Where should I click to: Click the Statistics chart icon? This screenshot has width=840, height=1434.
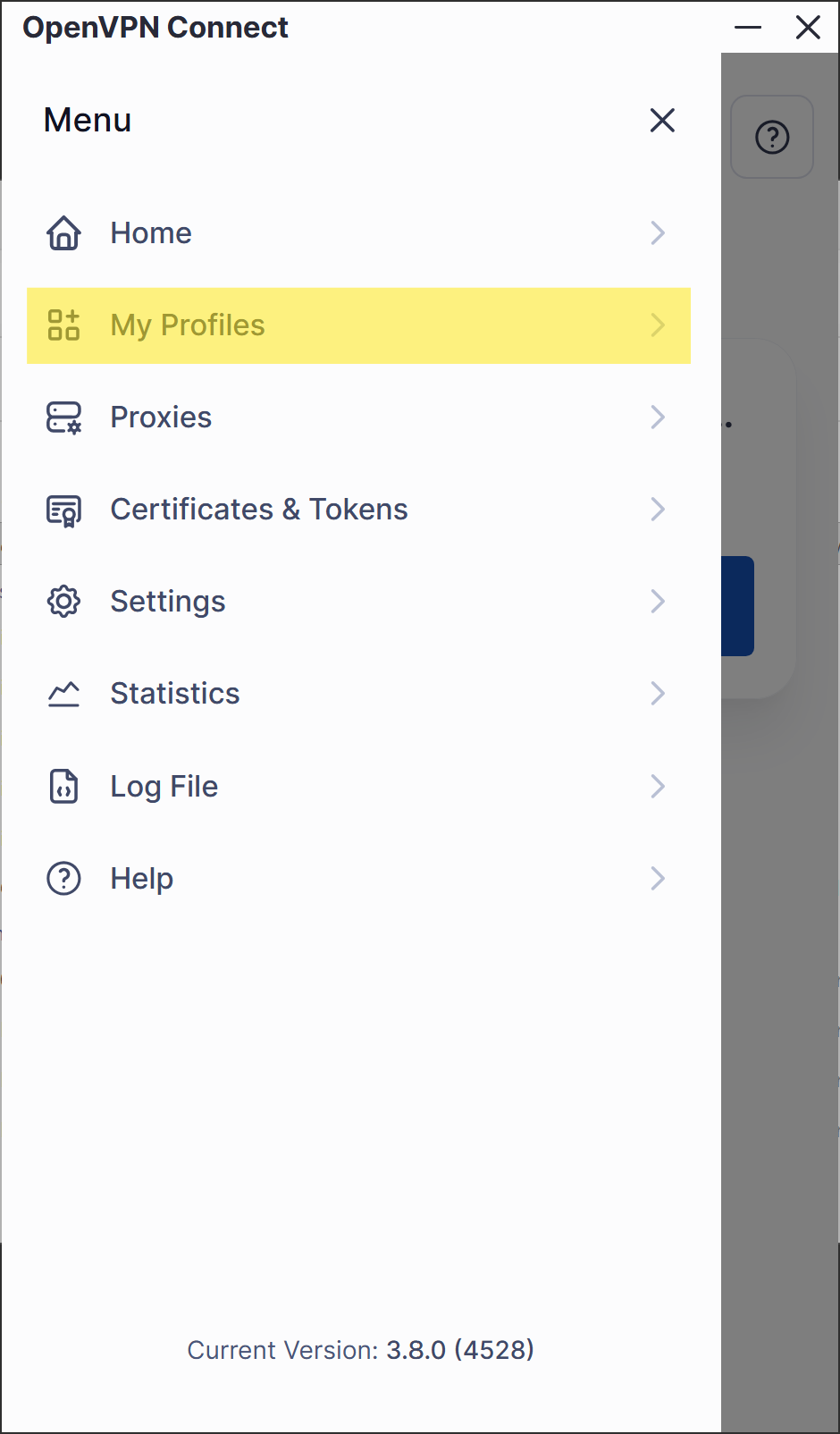tap(63, 694)
